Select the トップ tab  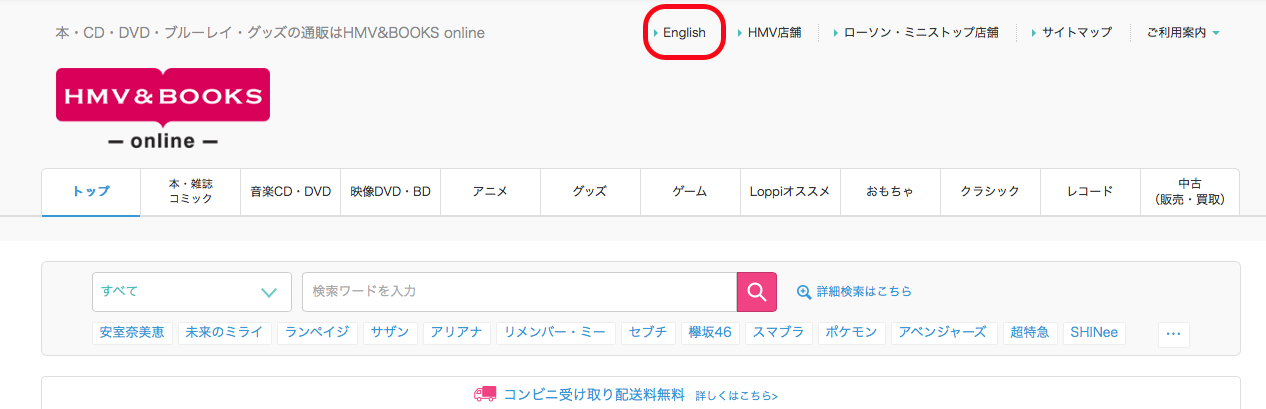91,192
